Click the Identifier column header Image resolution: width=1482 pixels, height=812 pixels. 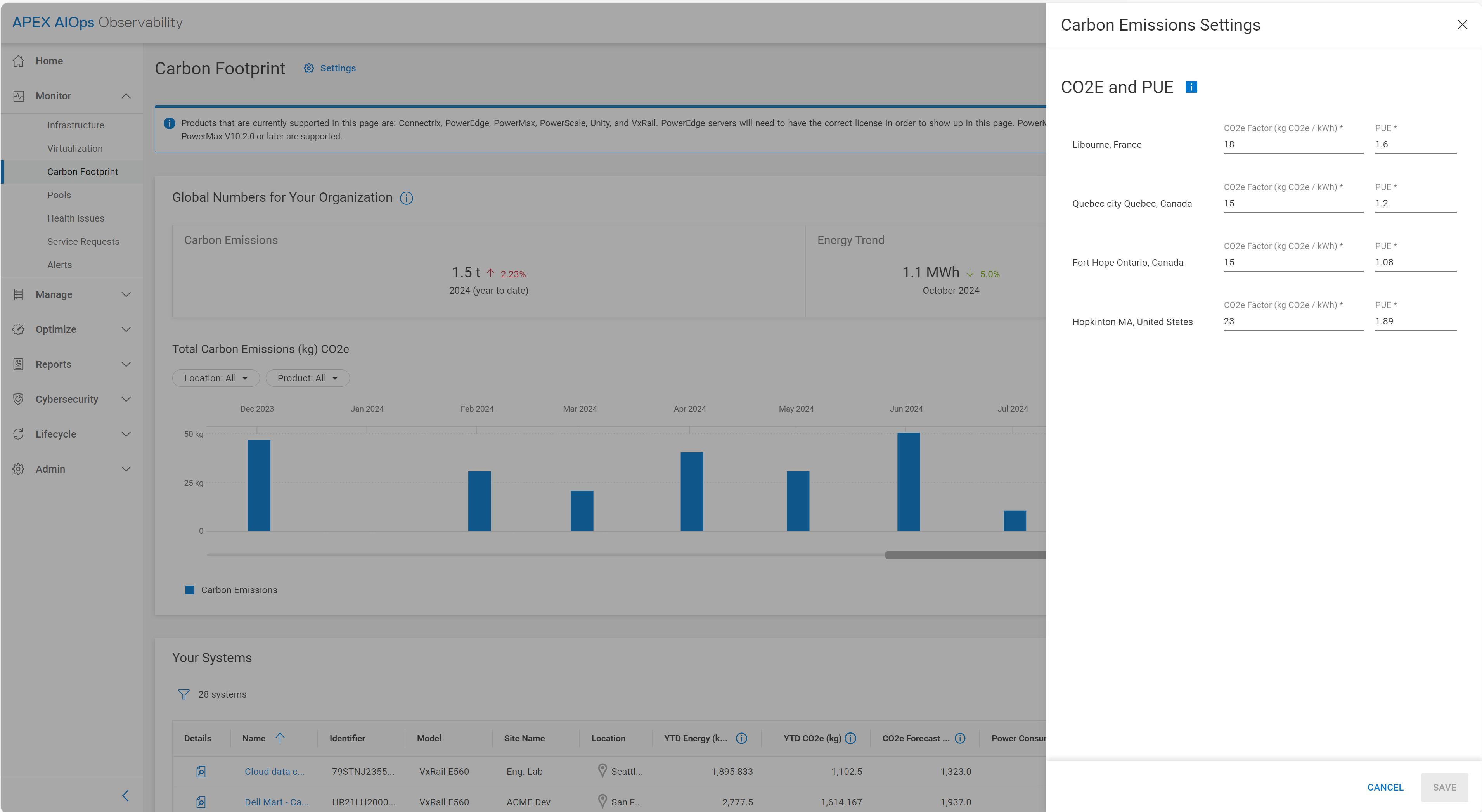[x=347, y=738]
